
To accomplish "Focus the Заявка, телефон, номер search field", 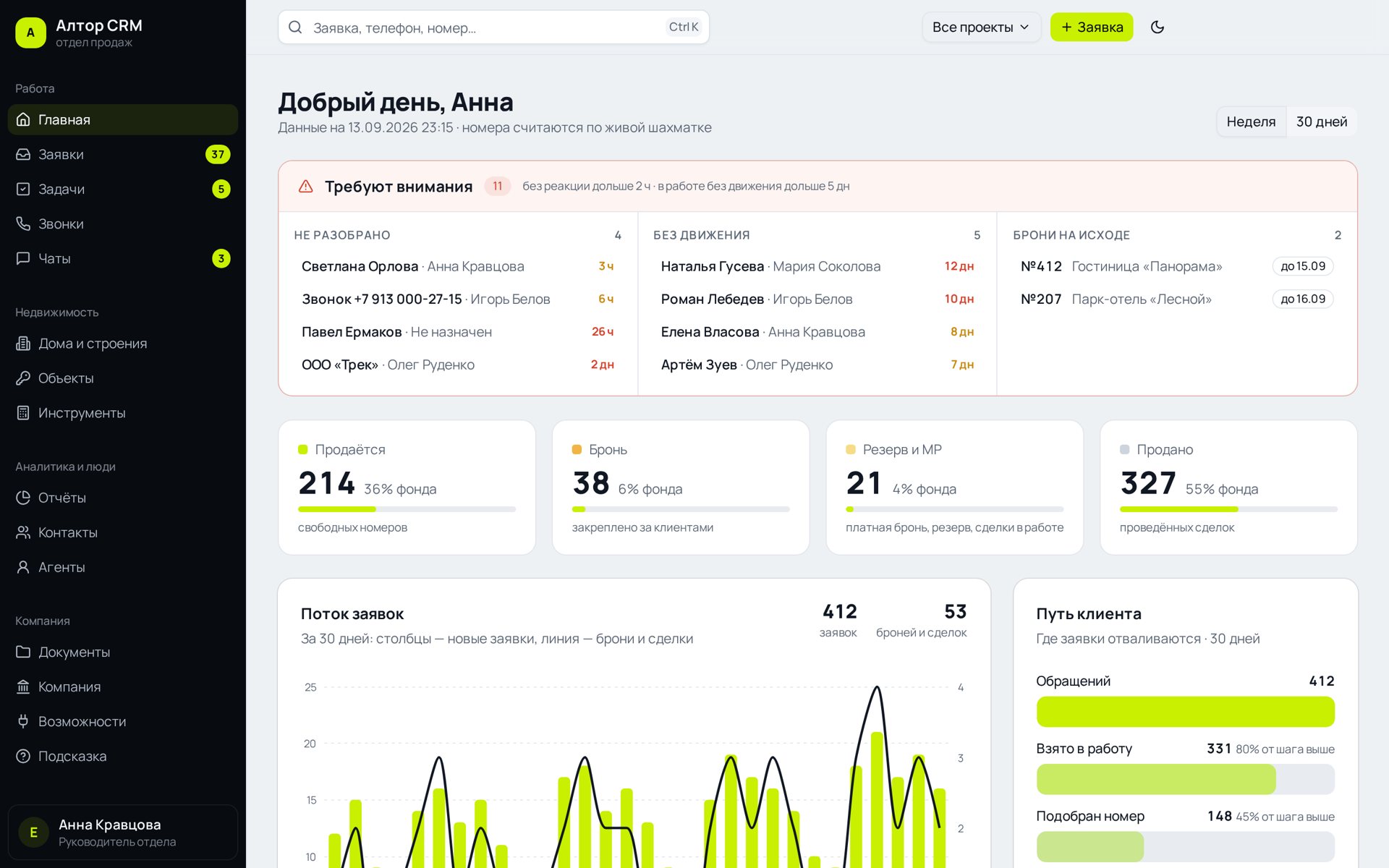I will click(493, 27).
